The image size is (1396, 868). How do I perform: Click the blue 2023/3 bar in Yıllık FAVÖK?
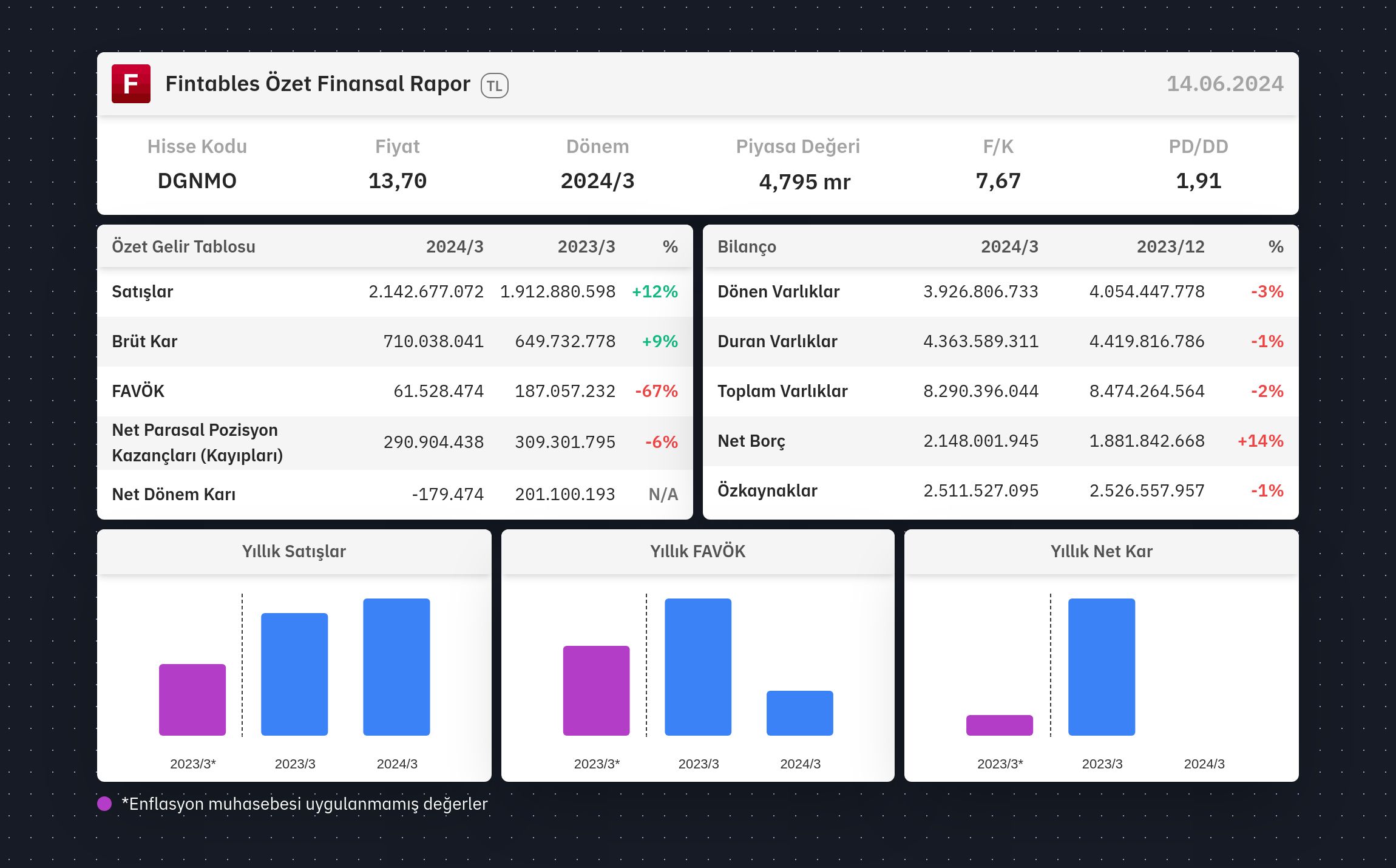point(698,667)
